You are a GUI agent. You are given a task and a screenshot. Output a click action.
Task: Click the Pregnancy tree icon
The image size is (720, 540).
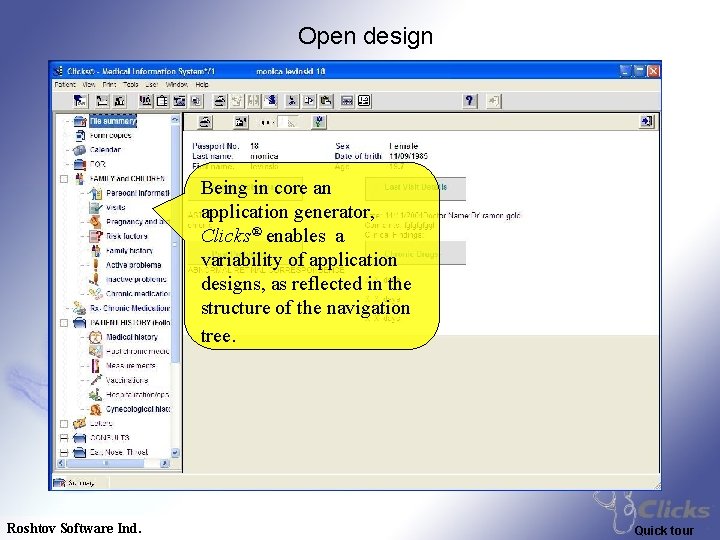pos(96,222)
